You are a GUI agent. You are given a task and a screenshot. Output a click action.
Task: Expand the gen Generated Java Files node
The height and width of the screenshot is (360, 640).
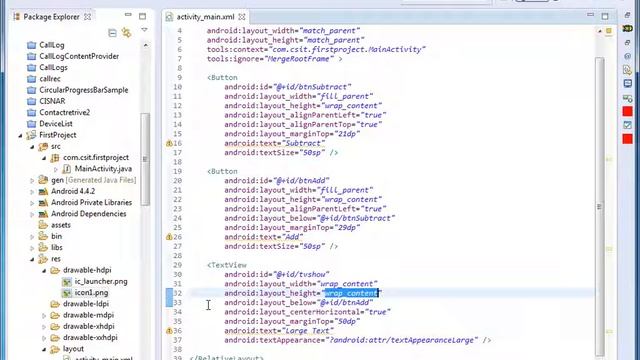pos(32,180)
